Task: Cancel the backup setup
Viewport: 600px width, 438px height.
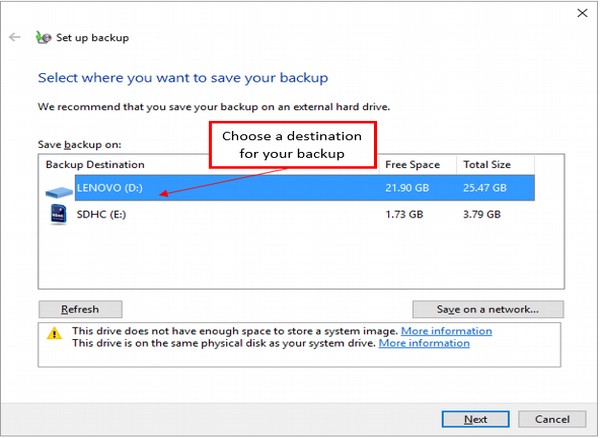Action: pyautogui.click(x=551, y=419)
